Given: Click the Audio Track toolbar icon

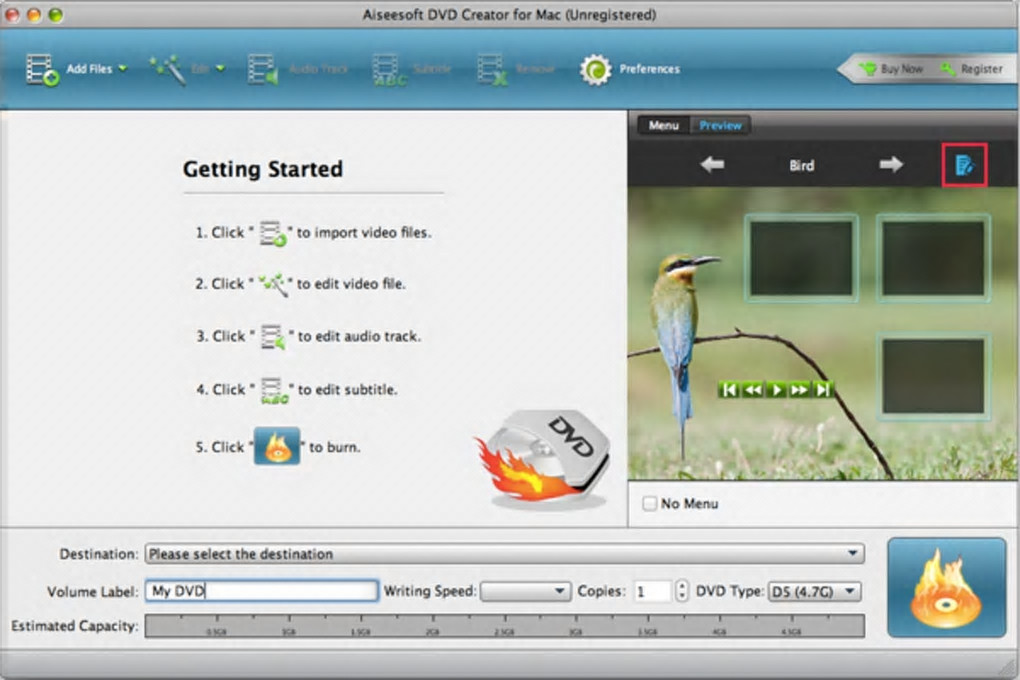Looking at the screenshot, I should [263, 70].
